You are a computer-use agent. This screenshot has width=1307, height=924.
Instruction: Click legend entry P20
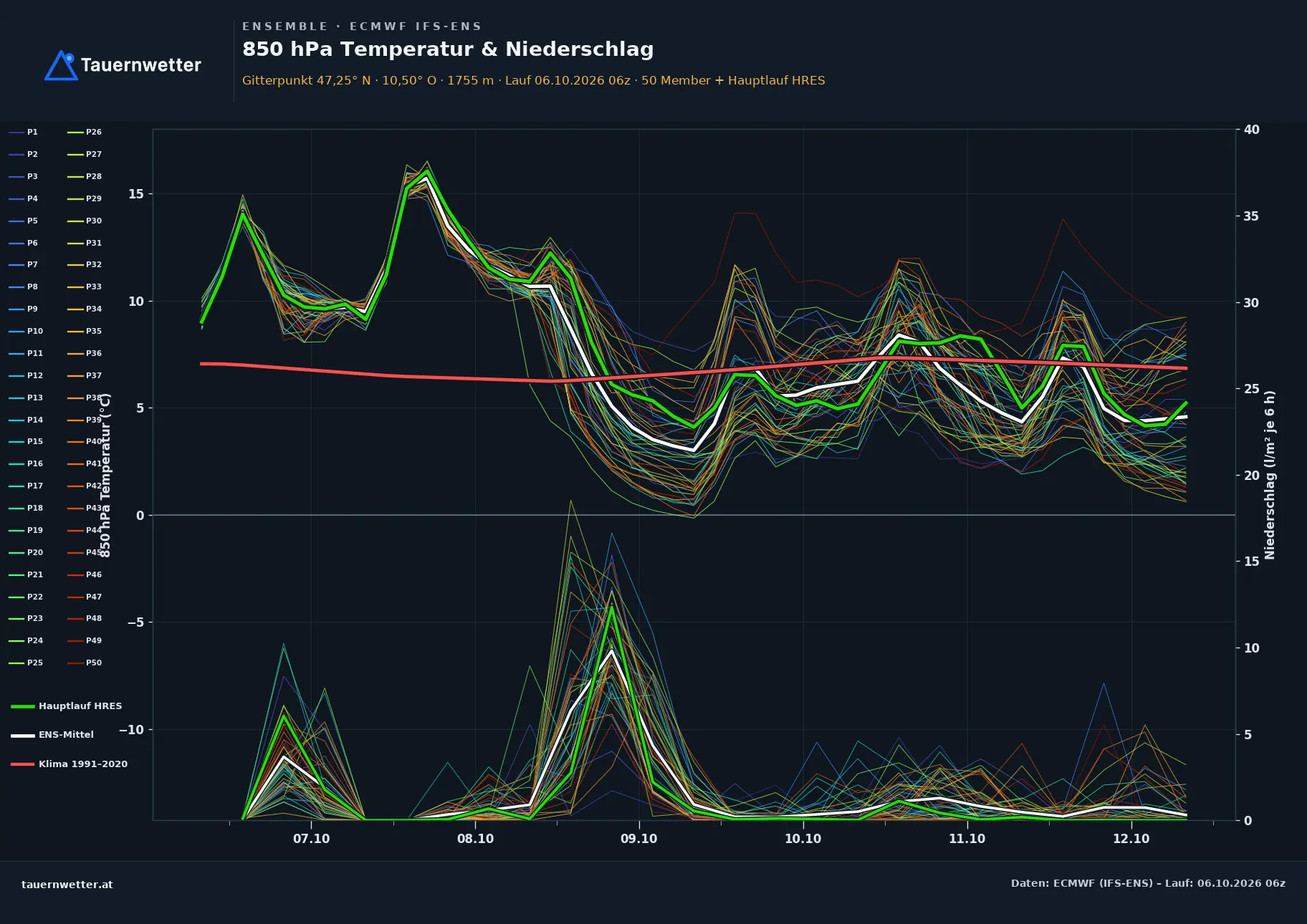point(26,553)
